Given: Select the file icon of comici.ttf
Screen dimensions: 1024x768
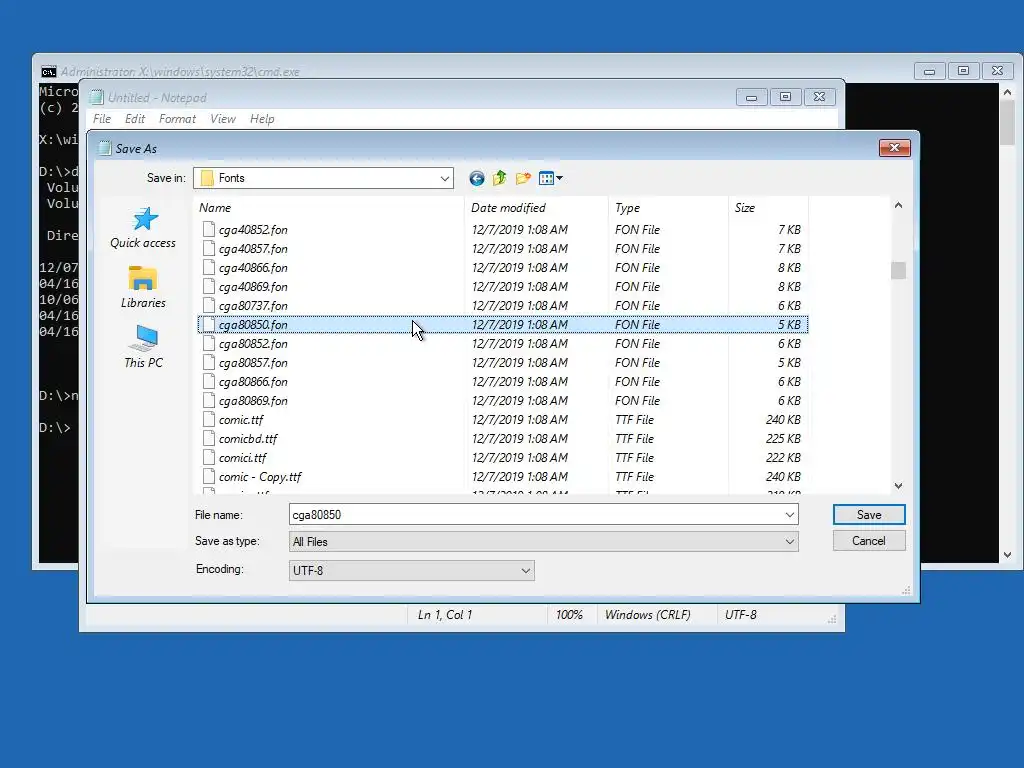Looking at the screenshot, I should click(208, 457).
